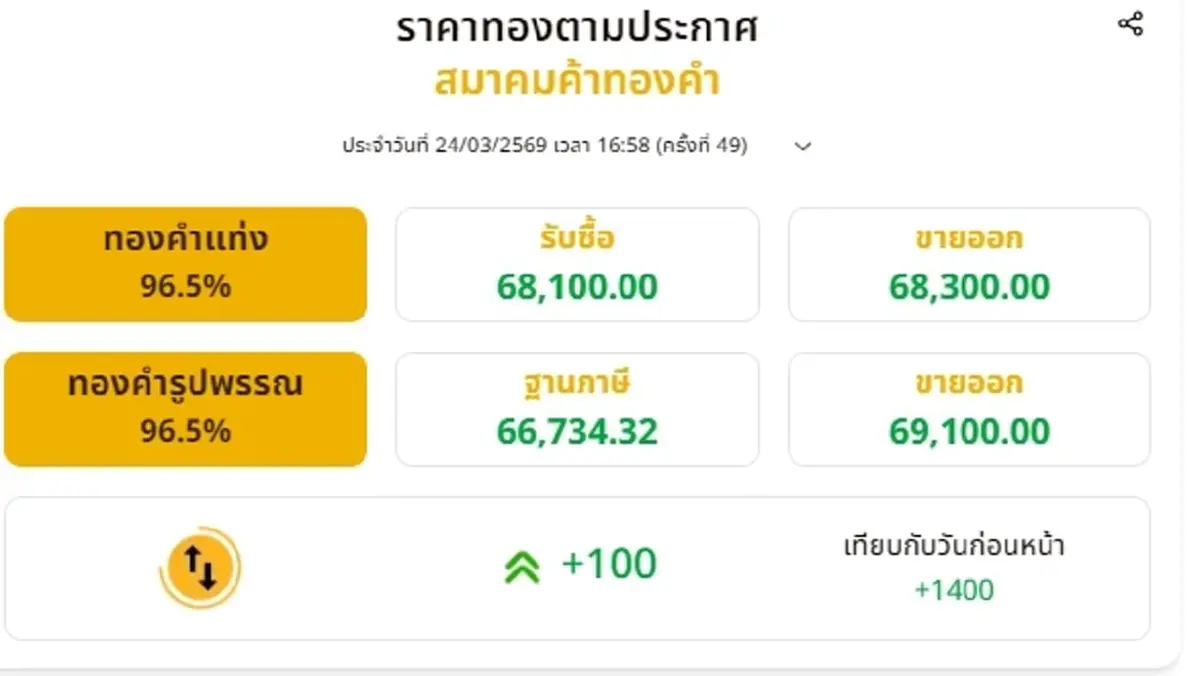Open the ครั้งที่ 49 announcement dropdown
Screen dimensions: 1200x676
[x=801, y=147]
